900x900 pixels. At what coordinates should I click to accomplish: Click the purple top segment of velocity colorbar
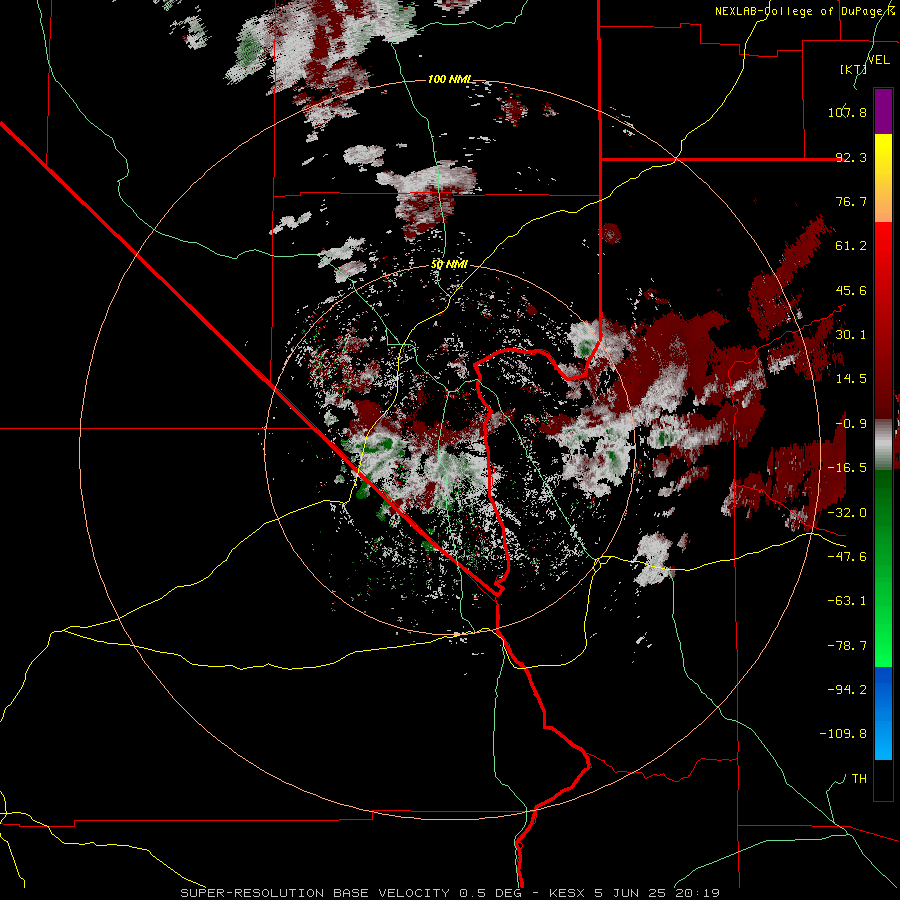[x=883, y=111]
